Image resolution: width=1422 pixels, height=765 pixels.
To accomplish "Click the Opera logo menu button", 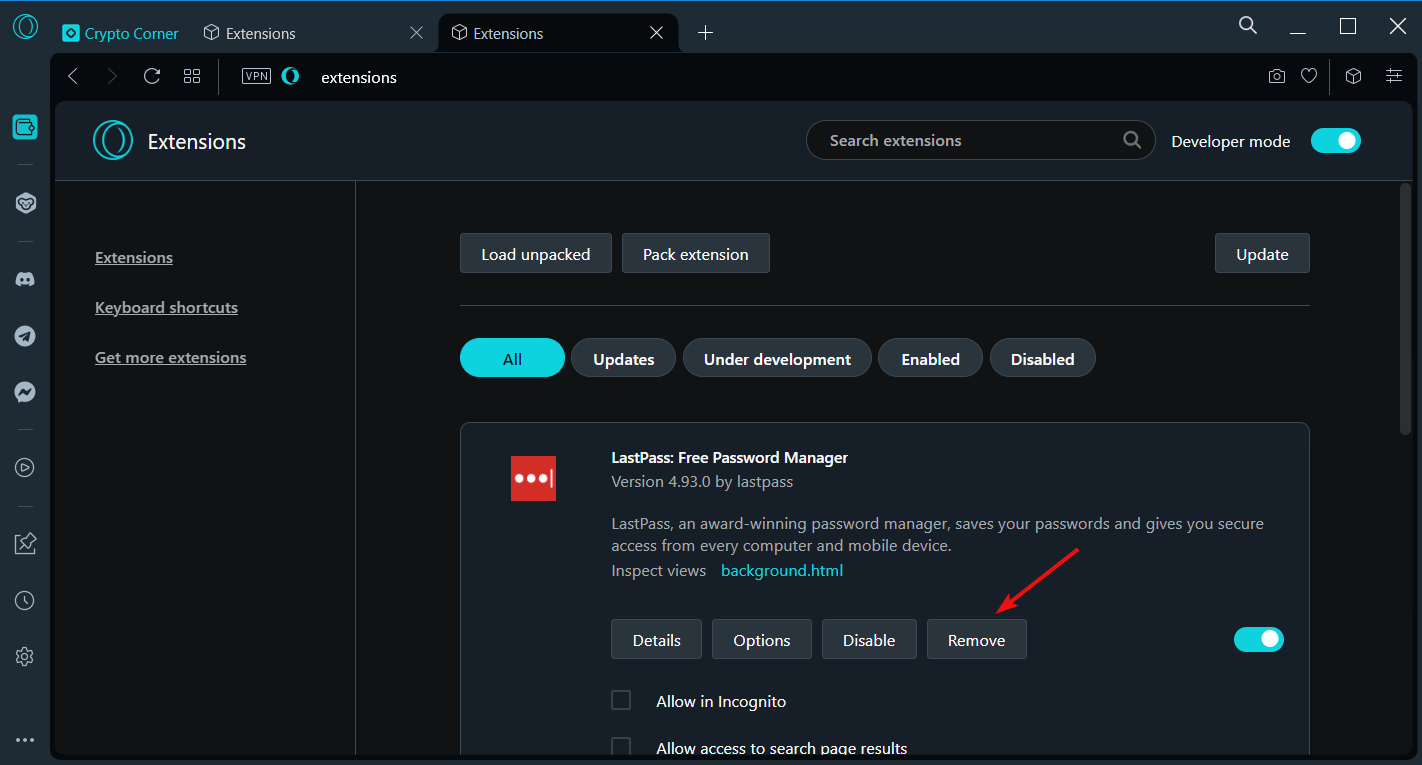I will pos(25,27).
